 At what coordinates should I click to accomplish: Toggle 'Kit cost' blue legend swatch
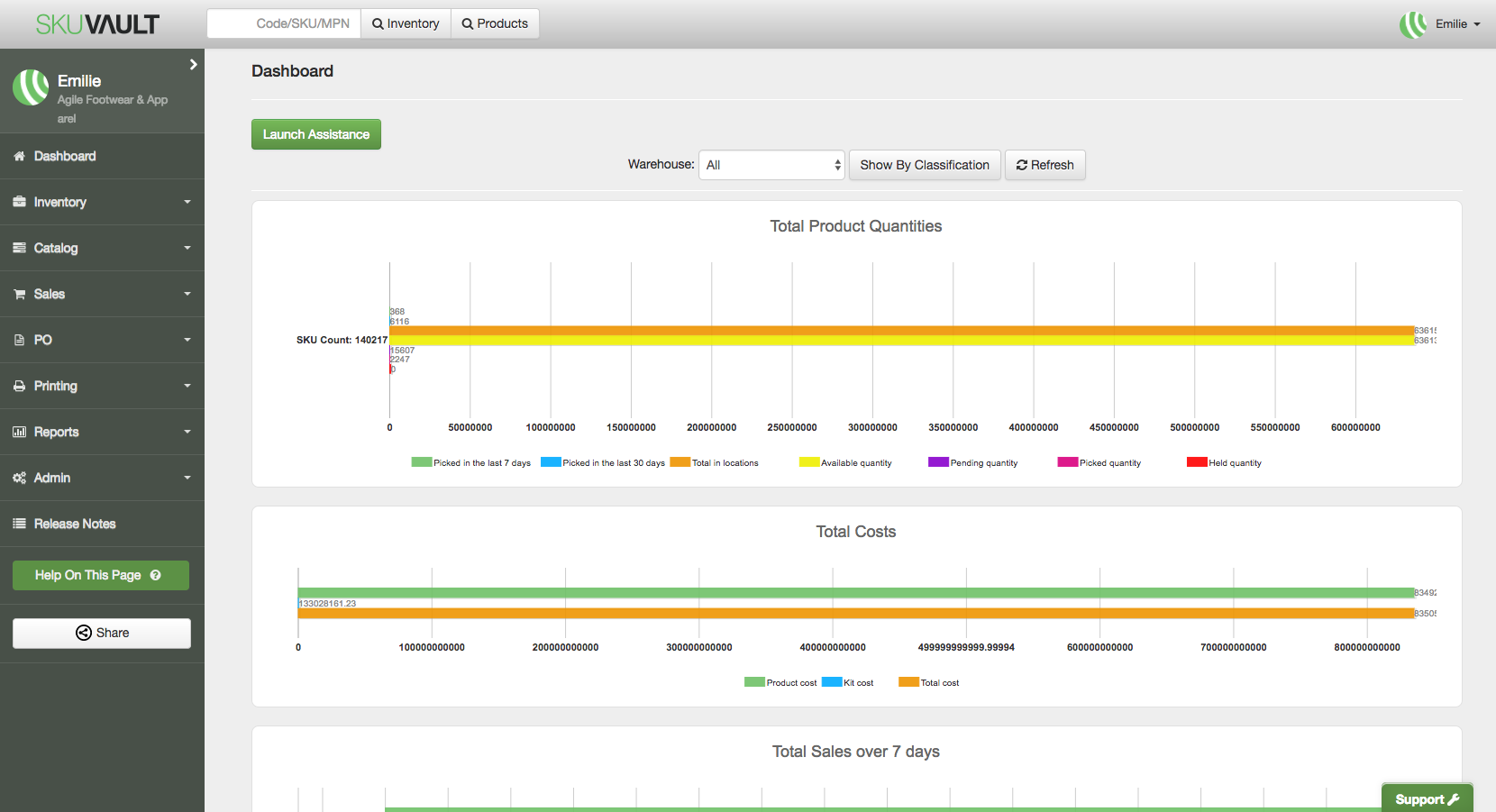click(x=832, y=682)
